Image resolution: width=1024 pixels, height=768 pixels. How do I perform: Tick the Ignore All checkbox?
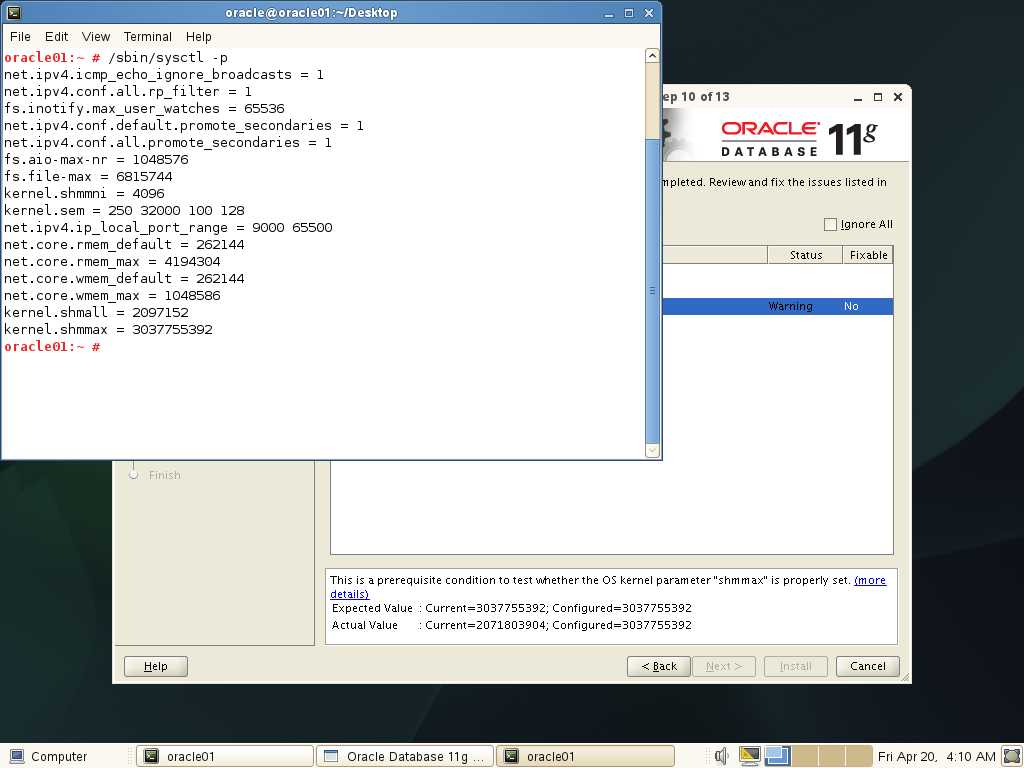[x=830, y=225]
